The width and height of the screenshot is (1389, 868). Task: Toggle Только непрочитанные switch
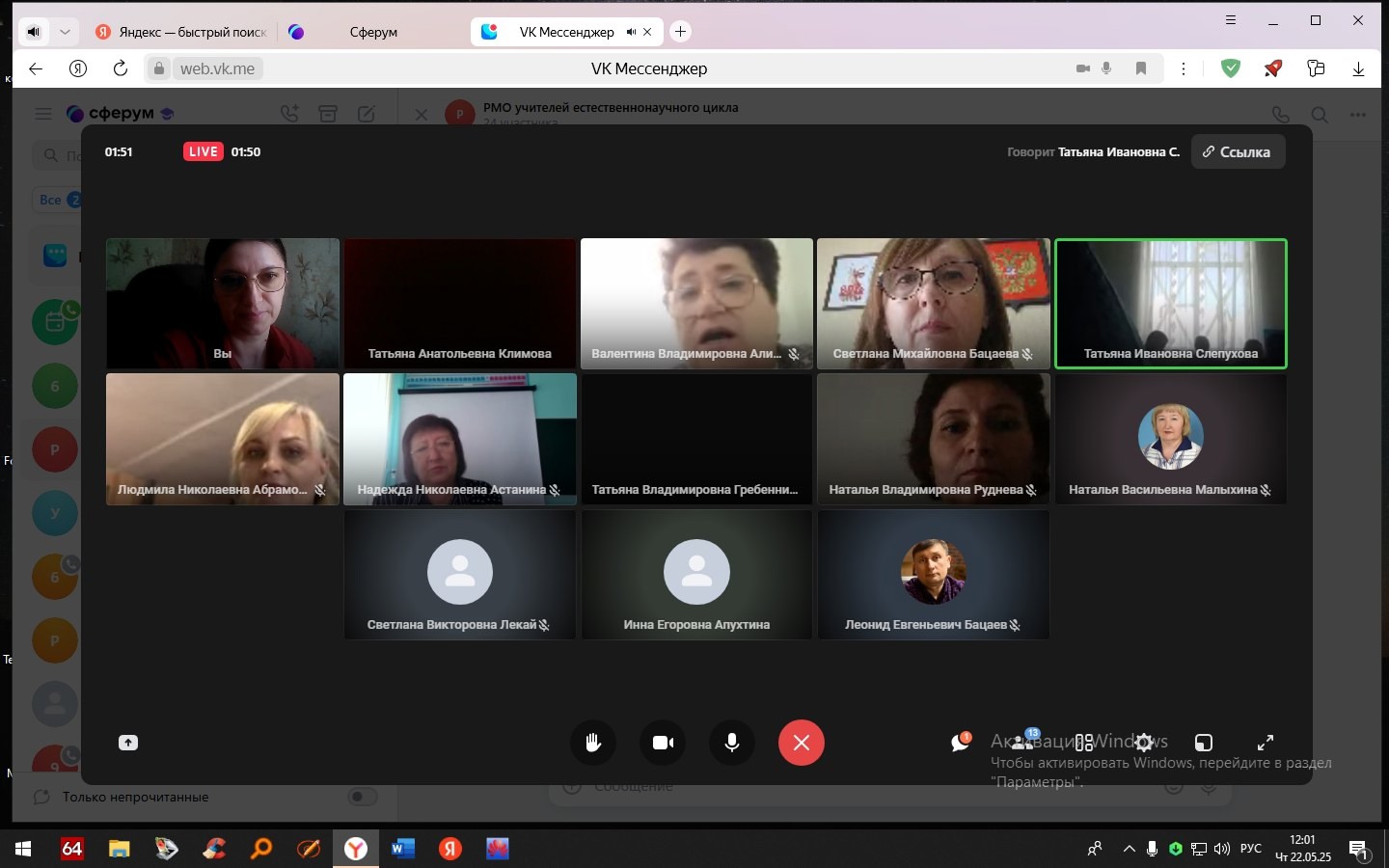[x=363, y=797]
